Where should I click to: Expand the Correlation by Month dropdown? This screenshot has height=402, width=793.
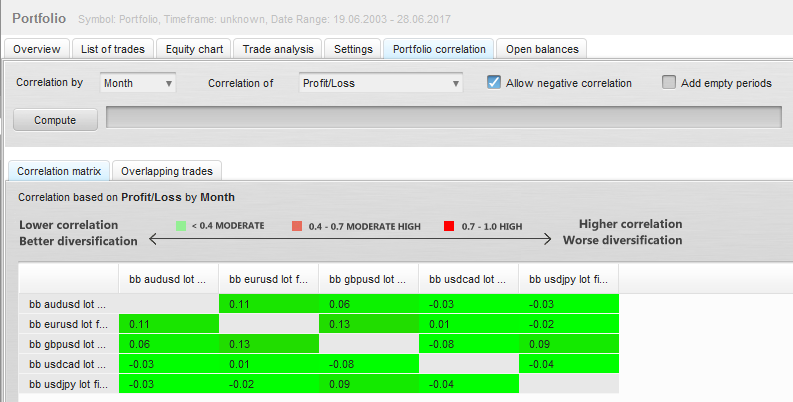pyautogui.click(x=138, y=83)
